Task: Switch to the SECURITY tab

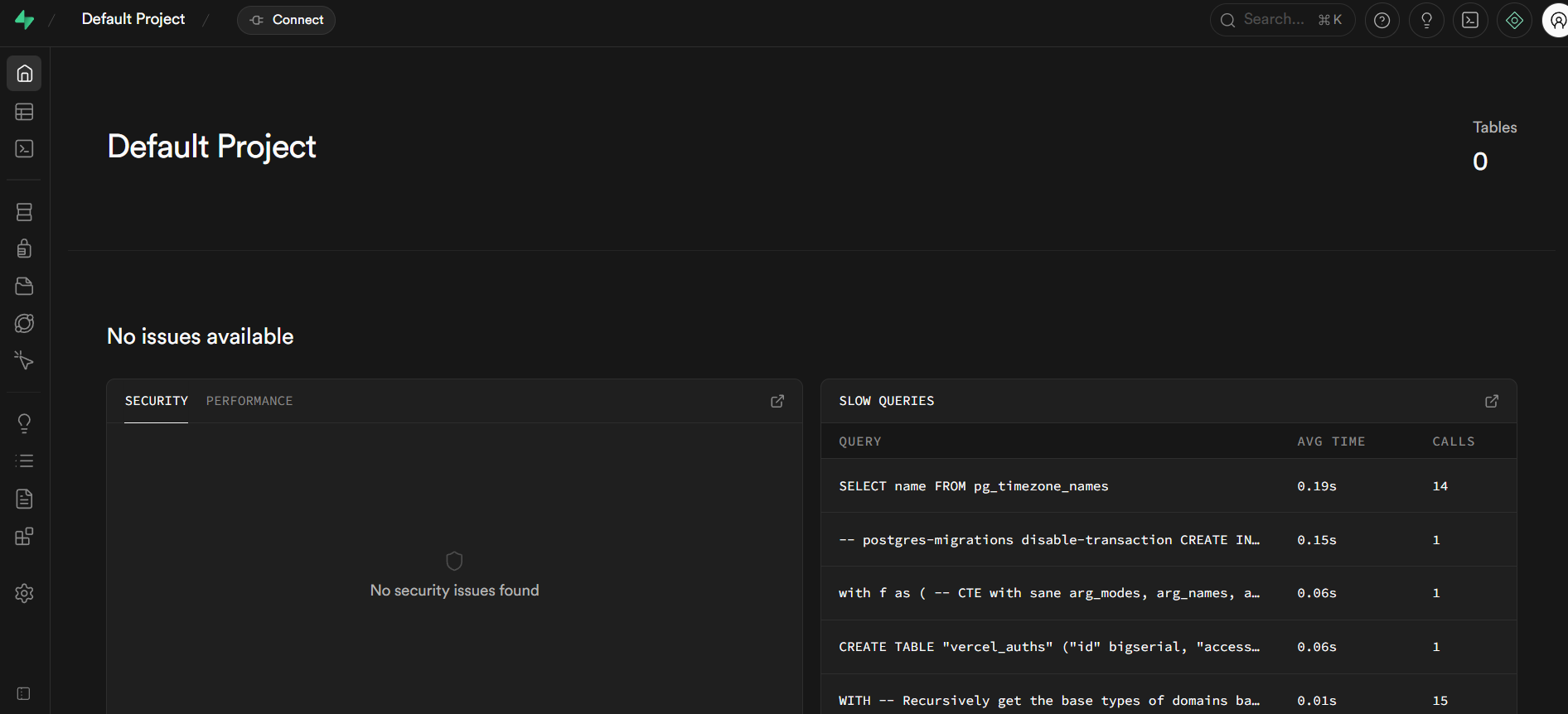Action: click(157, 401)
